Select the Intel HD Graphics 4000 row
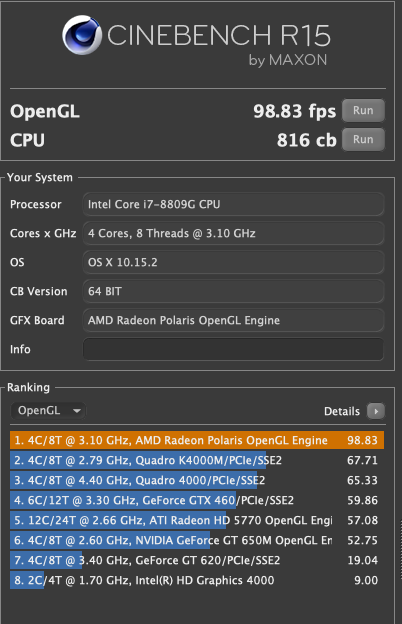The width and height of the screenshot is (402, 624). pos(197,580)
